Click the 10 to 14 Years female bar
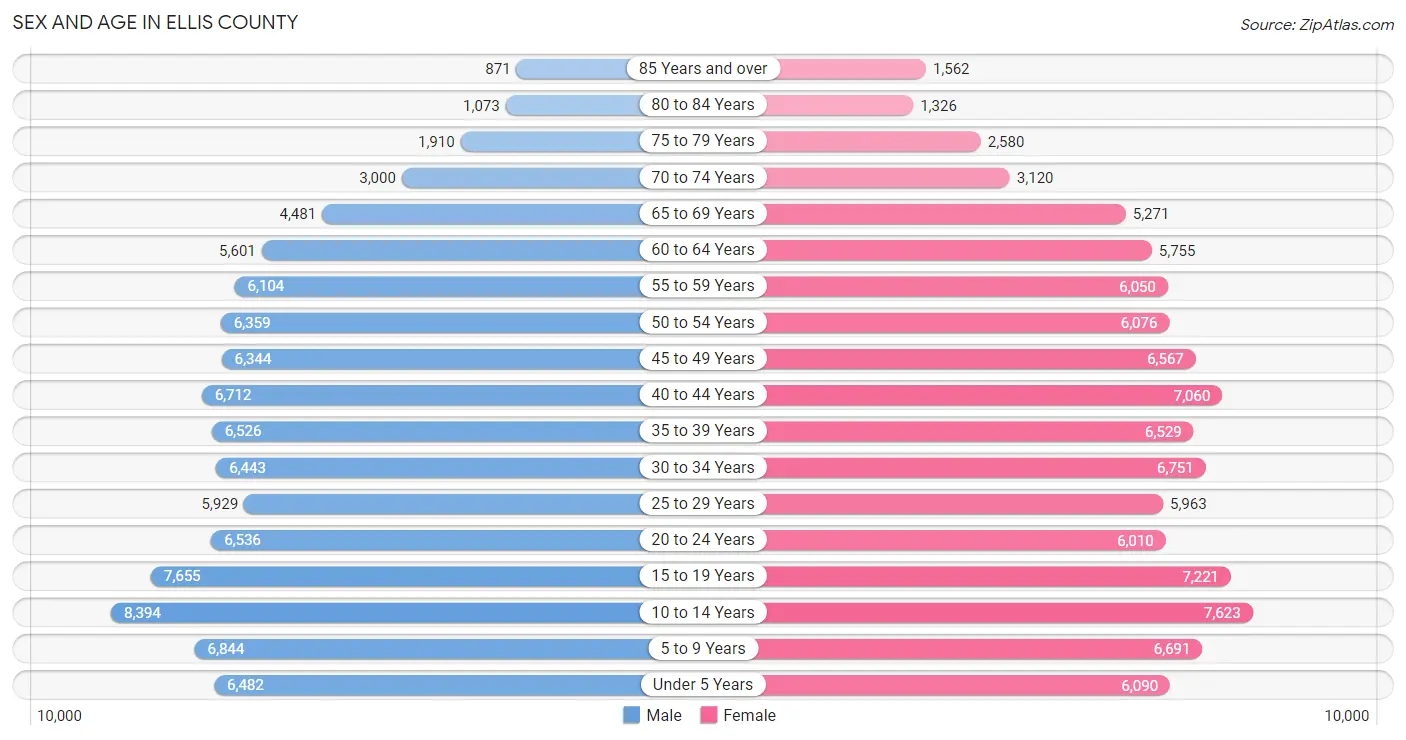The width and height of the screenshot is (1406, 740). coord(1006,612)
